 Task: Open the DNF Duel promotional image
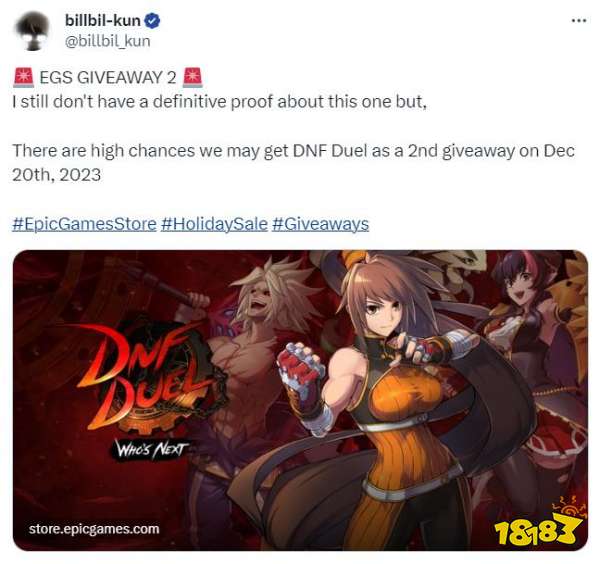click(300, 400)
